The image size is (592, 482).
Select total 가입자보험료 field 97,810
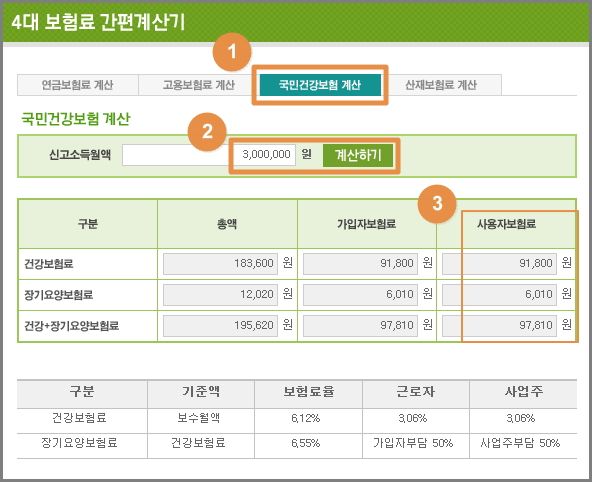(361, 325)
